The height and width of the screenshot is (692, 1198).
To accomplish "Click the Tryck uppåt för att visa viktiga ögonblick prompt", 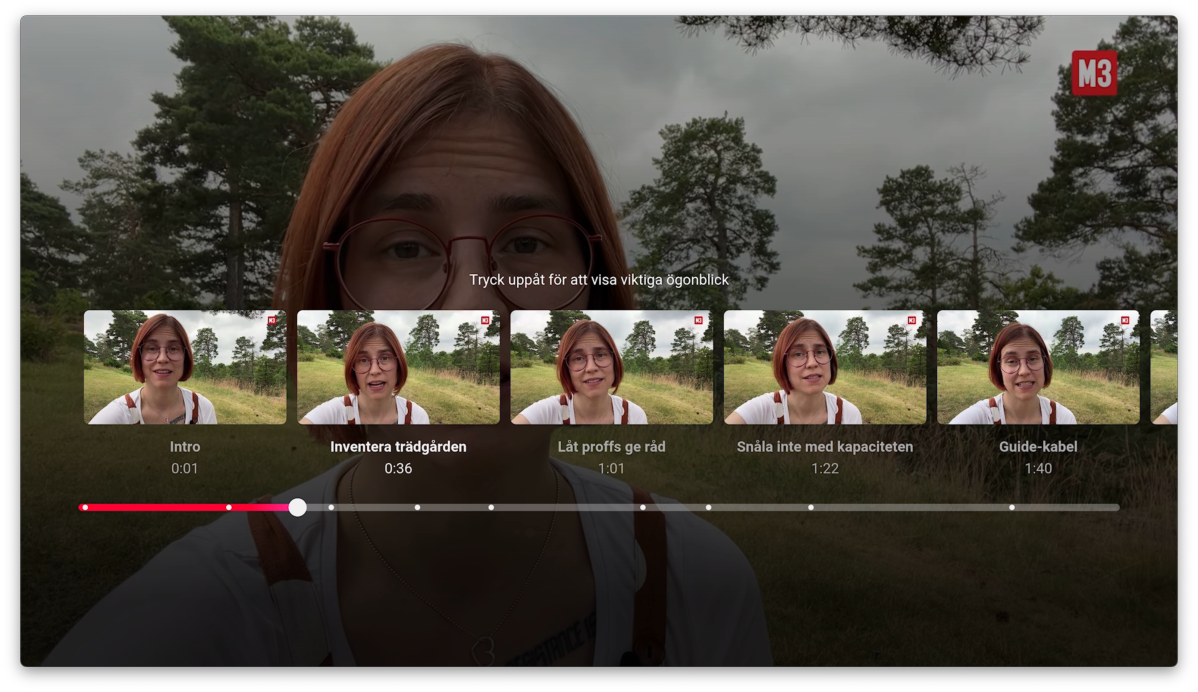I will pyautogui.click(x=598, y=281).
